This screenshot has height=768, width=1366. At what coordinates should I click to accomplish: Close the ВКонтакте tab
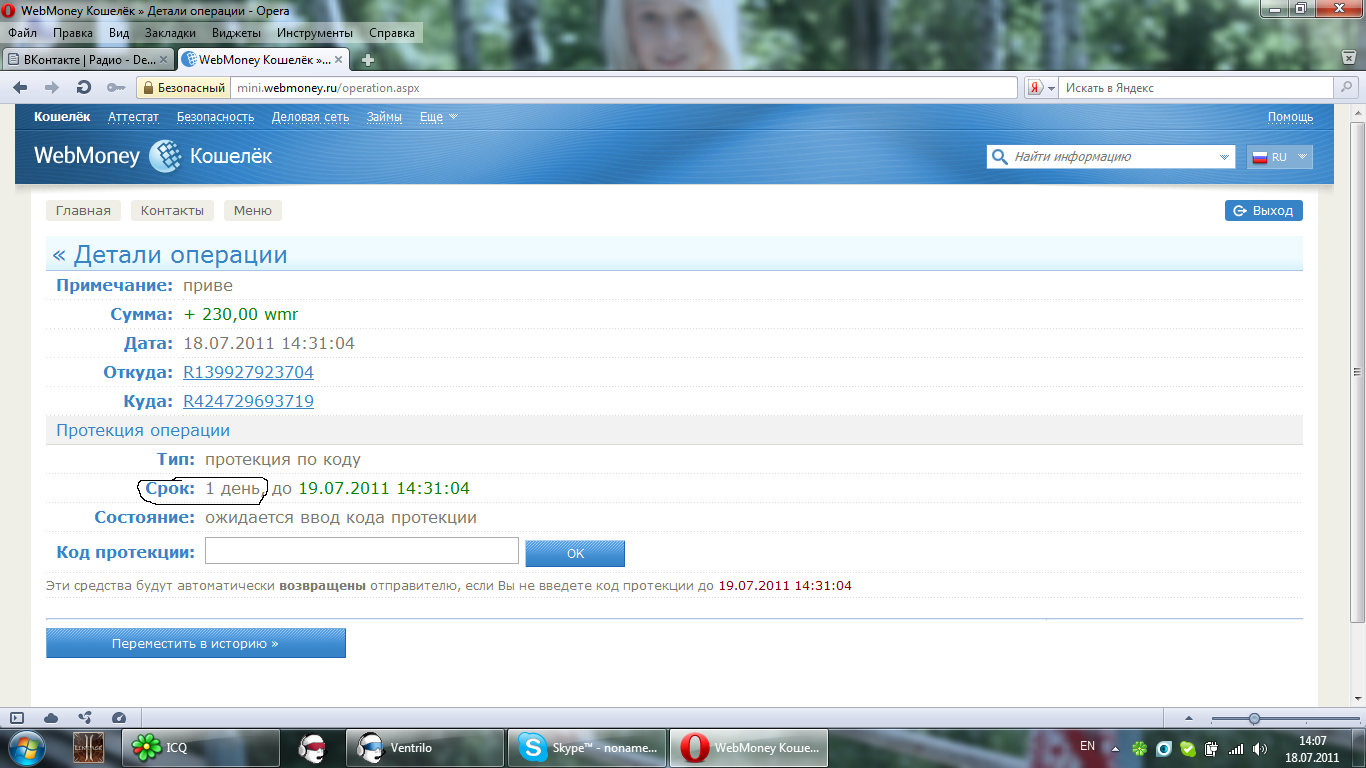(163, 60)
